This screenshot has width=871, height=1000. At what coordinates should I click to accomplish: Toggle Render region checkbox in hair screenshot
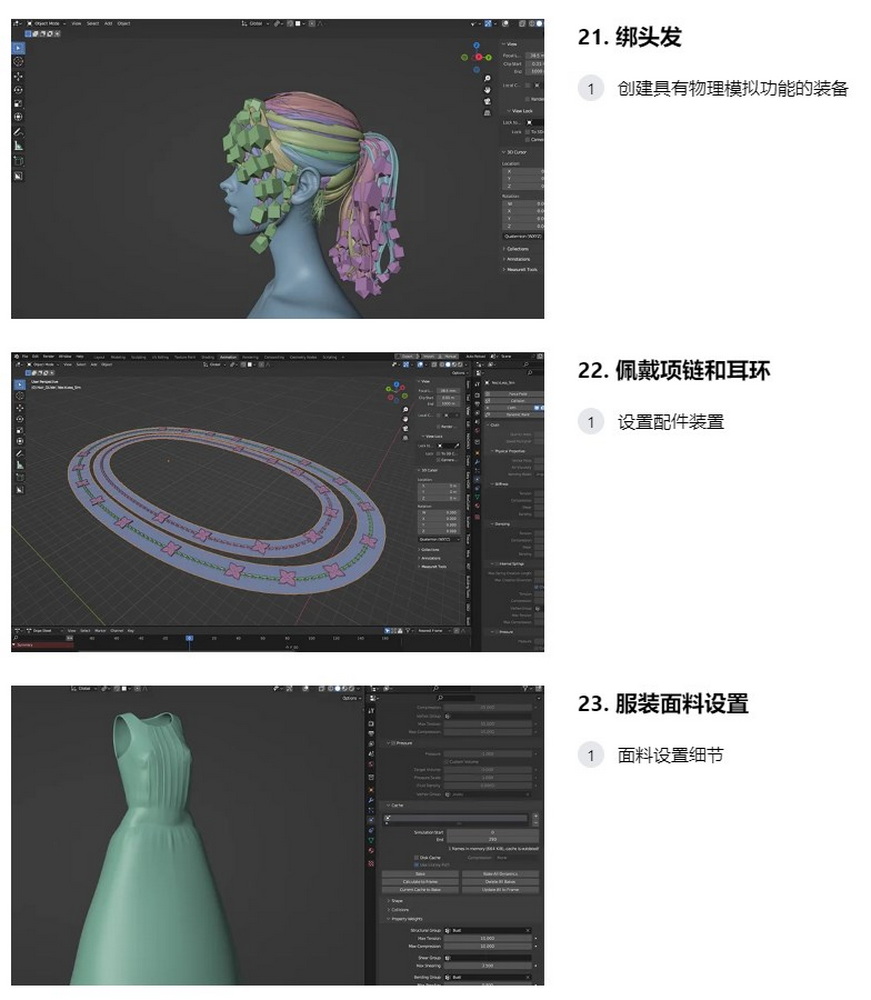point(527,99)
